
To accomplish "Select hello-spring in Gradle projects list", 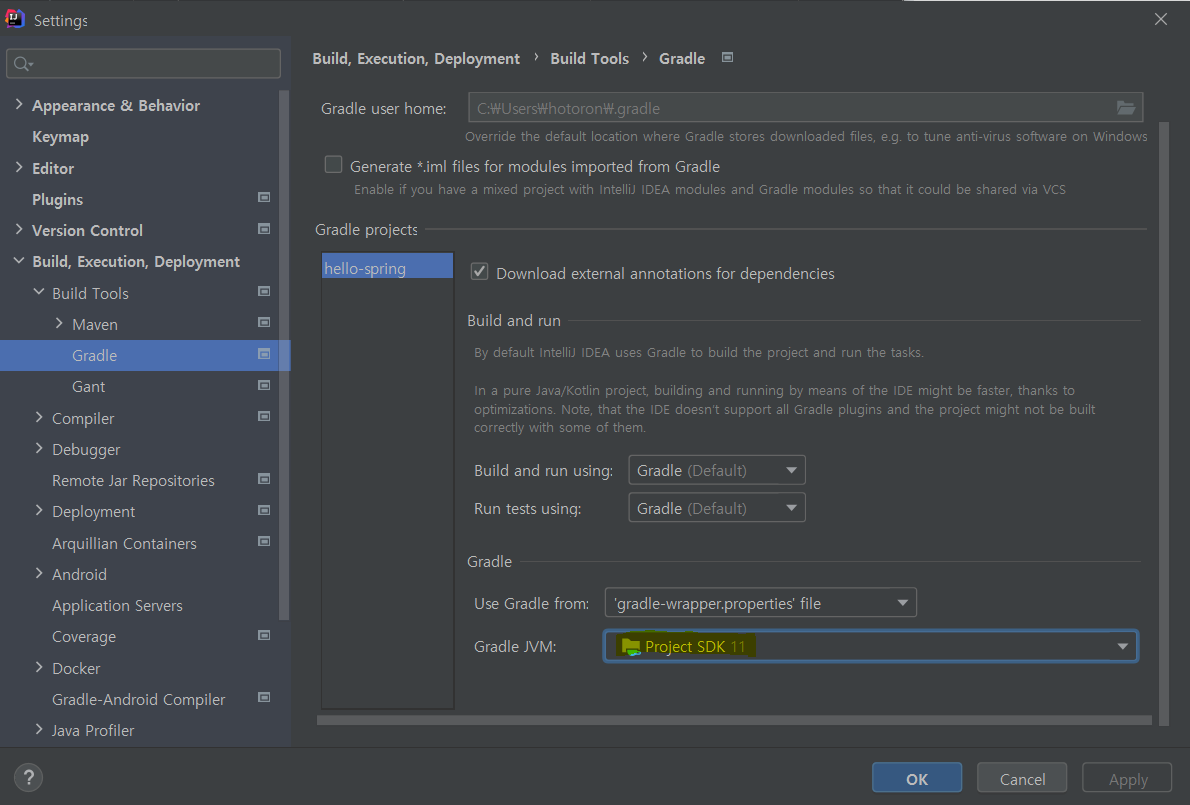I will (387, 268).
